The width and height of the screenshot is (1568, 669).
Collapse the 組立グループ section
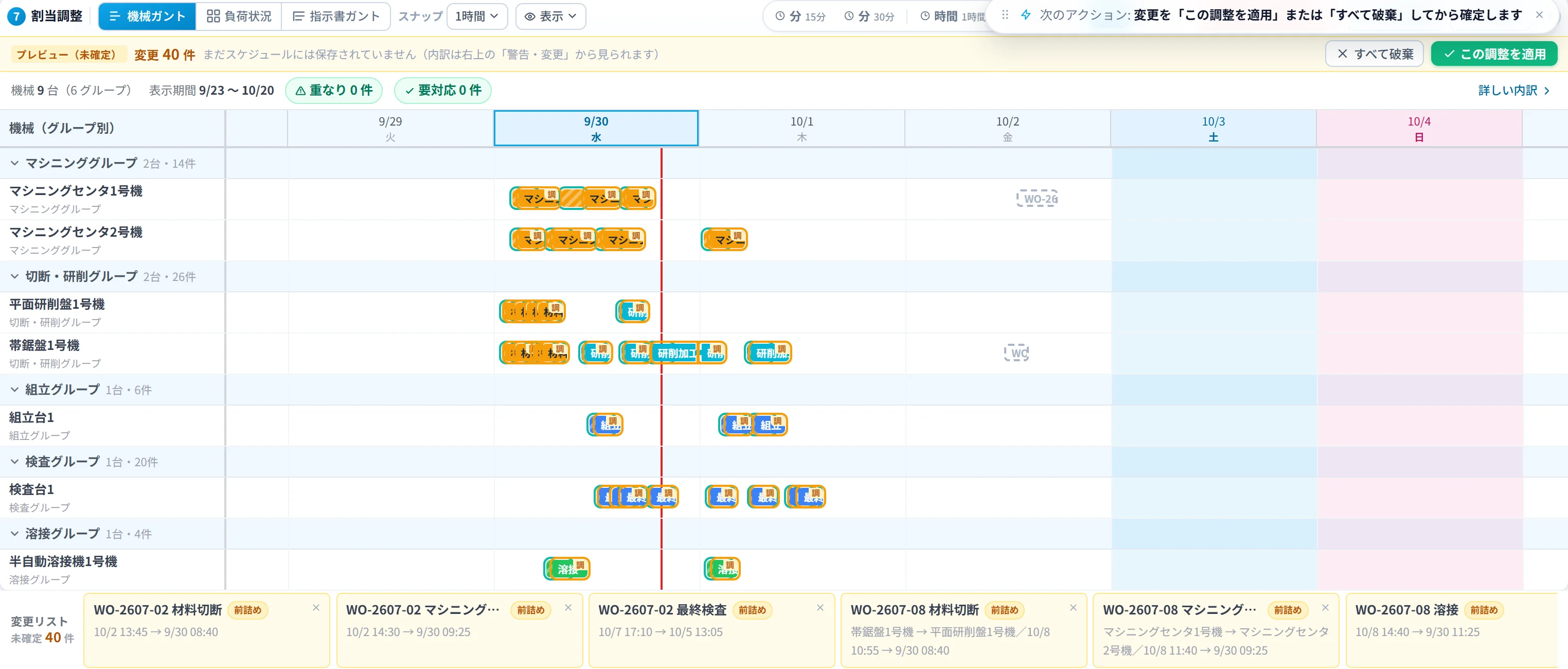click(14, 390)
